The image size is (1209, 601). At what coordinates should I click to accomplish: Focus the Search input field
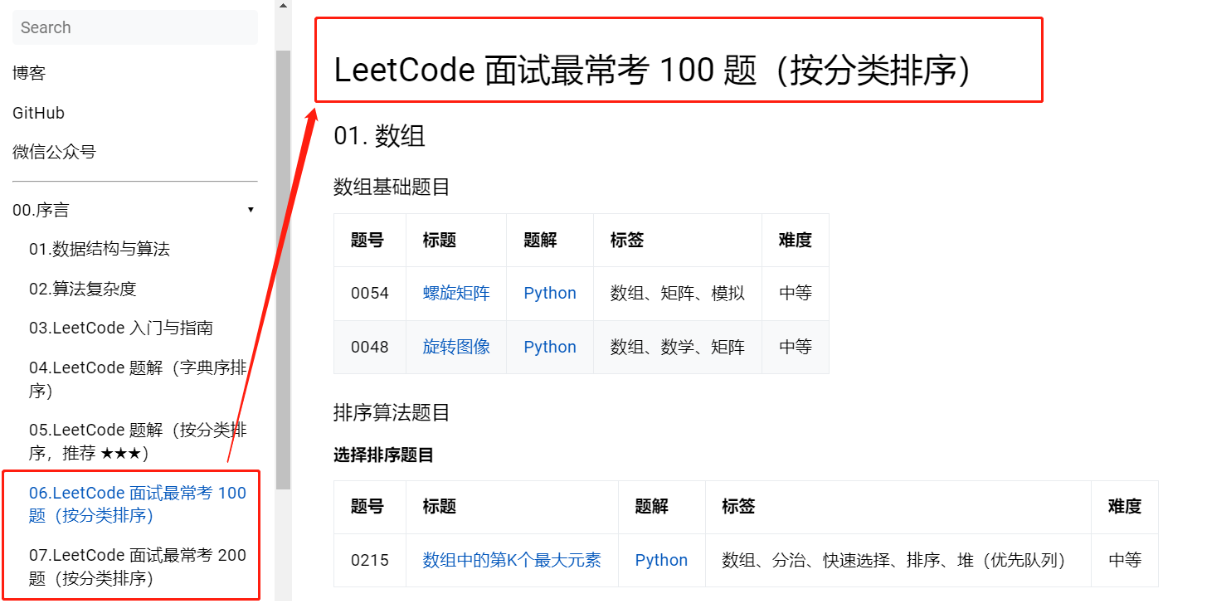pyautogui.click(x=135, y=27)
